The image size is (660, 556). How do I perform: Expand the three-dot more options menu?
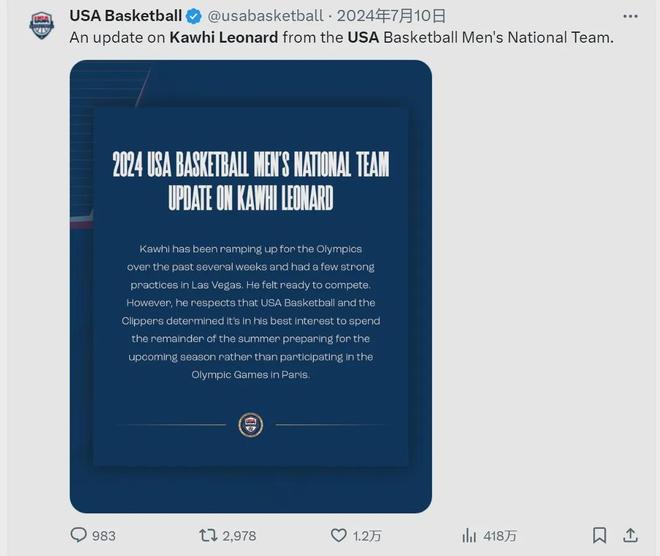coord(629,16)
